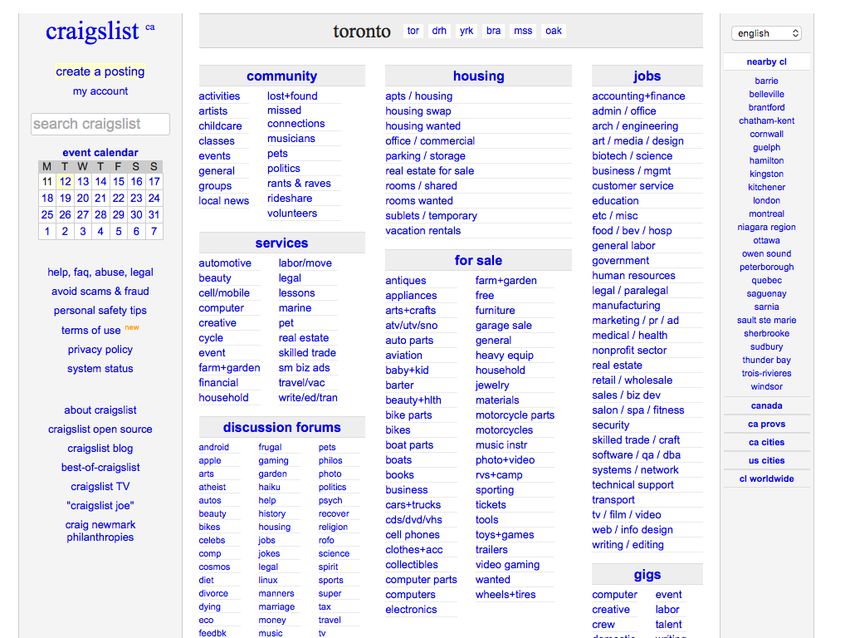Open best-of-craigslist
Image resolution: width=850 pixels, height=638 pixels.
100,467
